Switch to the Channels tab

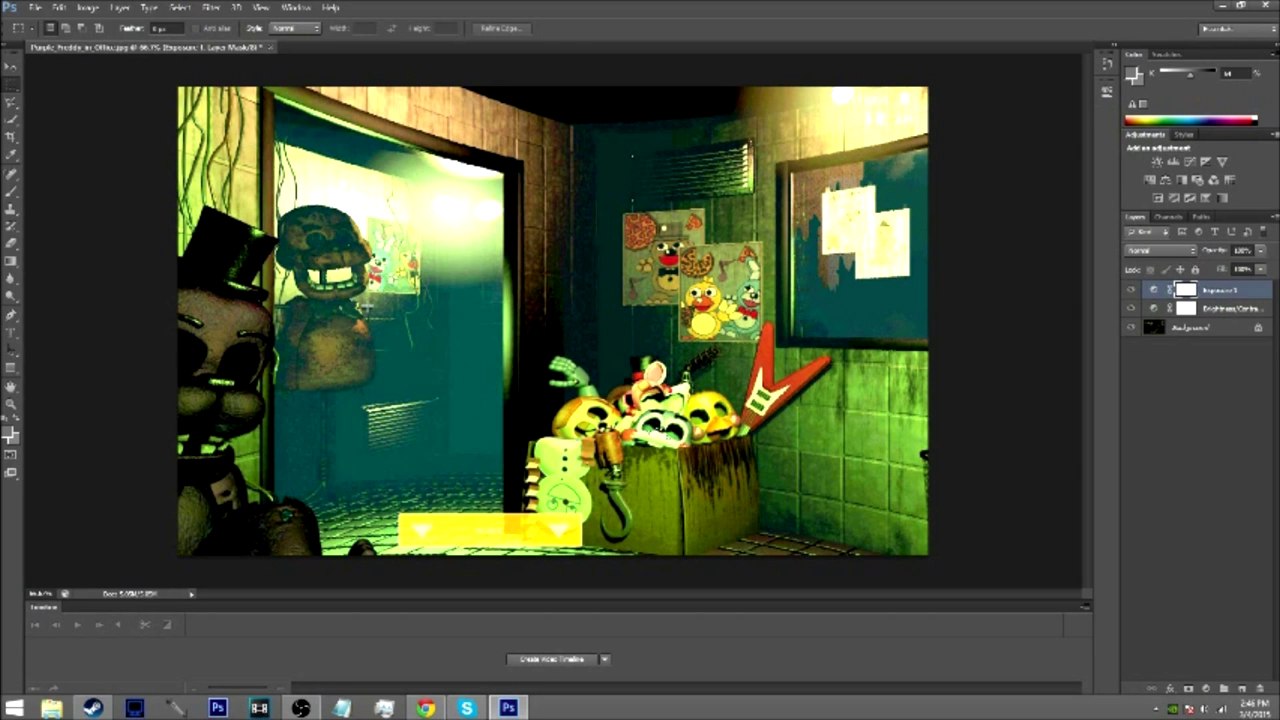pyautogui.click(x=1168, y=217)
